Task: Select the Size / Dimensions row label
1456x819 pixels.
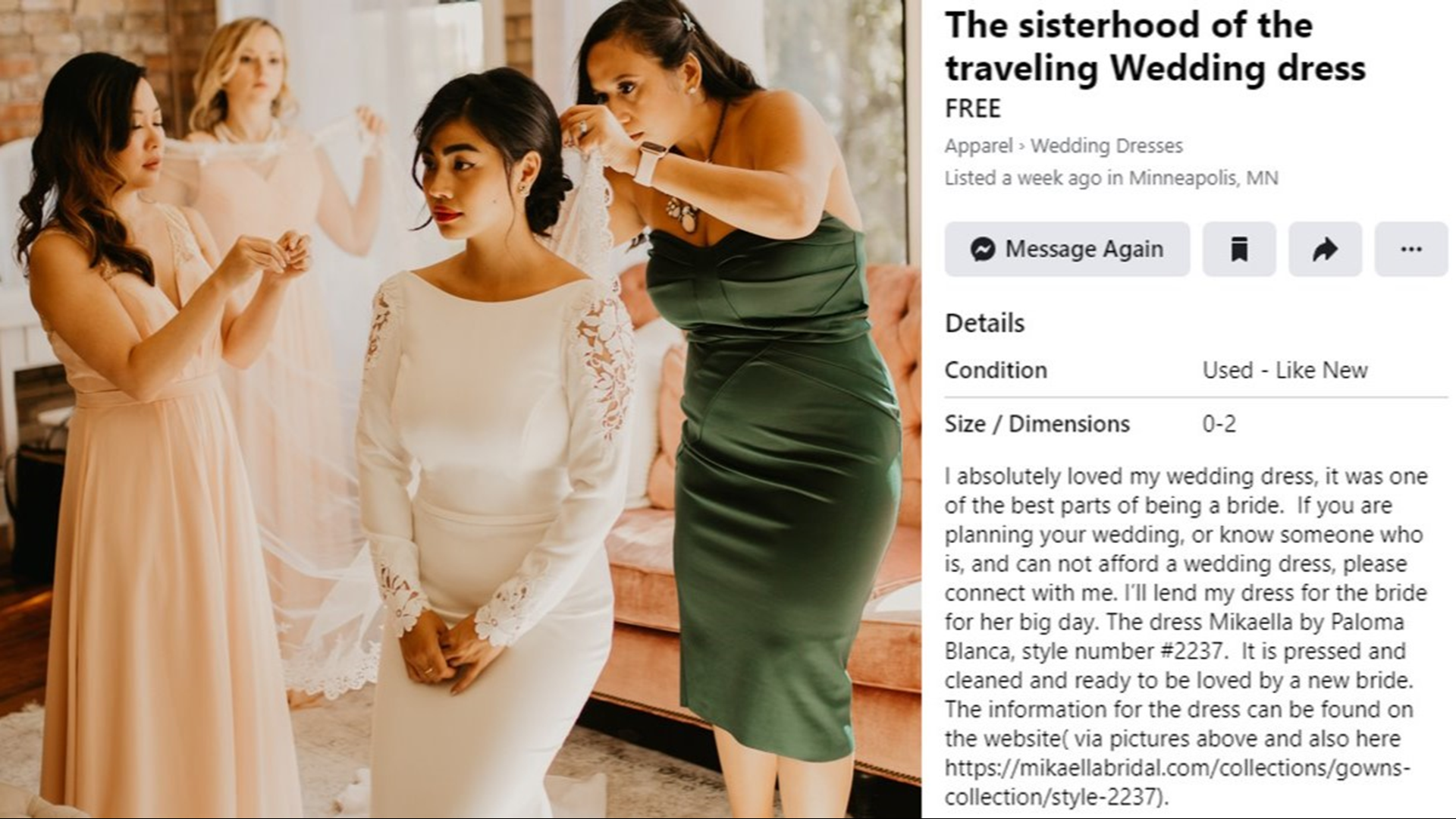Action: pos(1037,424)
